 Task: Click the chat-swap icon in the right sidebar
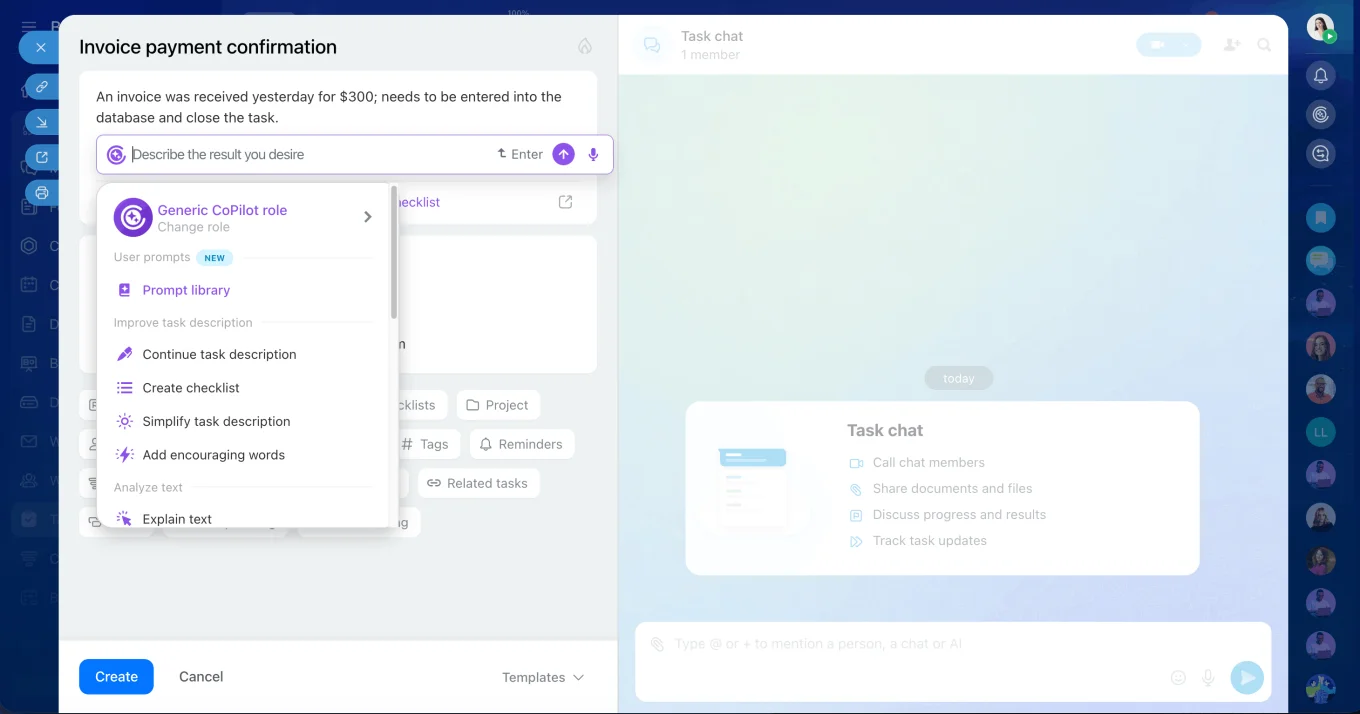point(1320,153)
